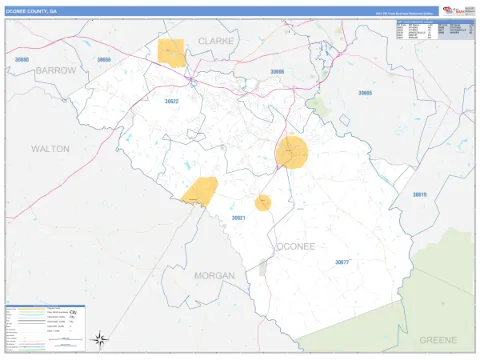
Task: Click the ZIP code index table header
Action: (x=435, y=22)
